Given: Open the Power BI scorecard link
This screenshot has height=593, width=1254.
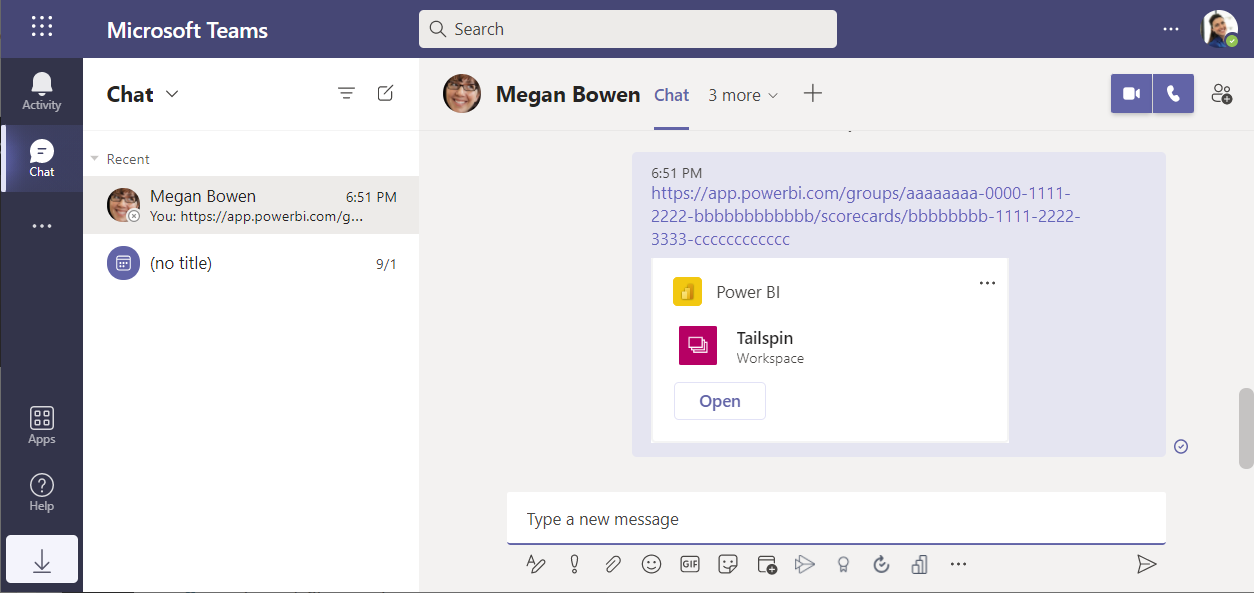Looking at the screenshot, I should [865, 216].
